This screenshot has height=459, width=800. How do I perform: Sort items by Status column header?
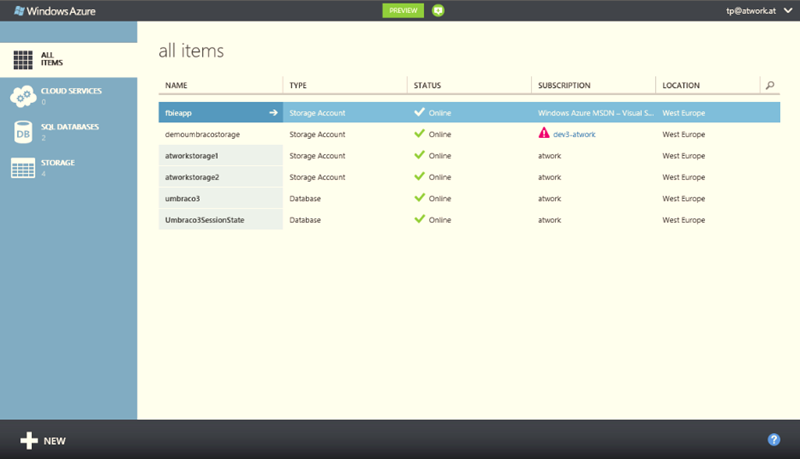coord(427,86)
